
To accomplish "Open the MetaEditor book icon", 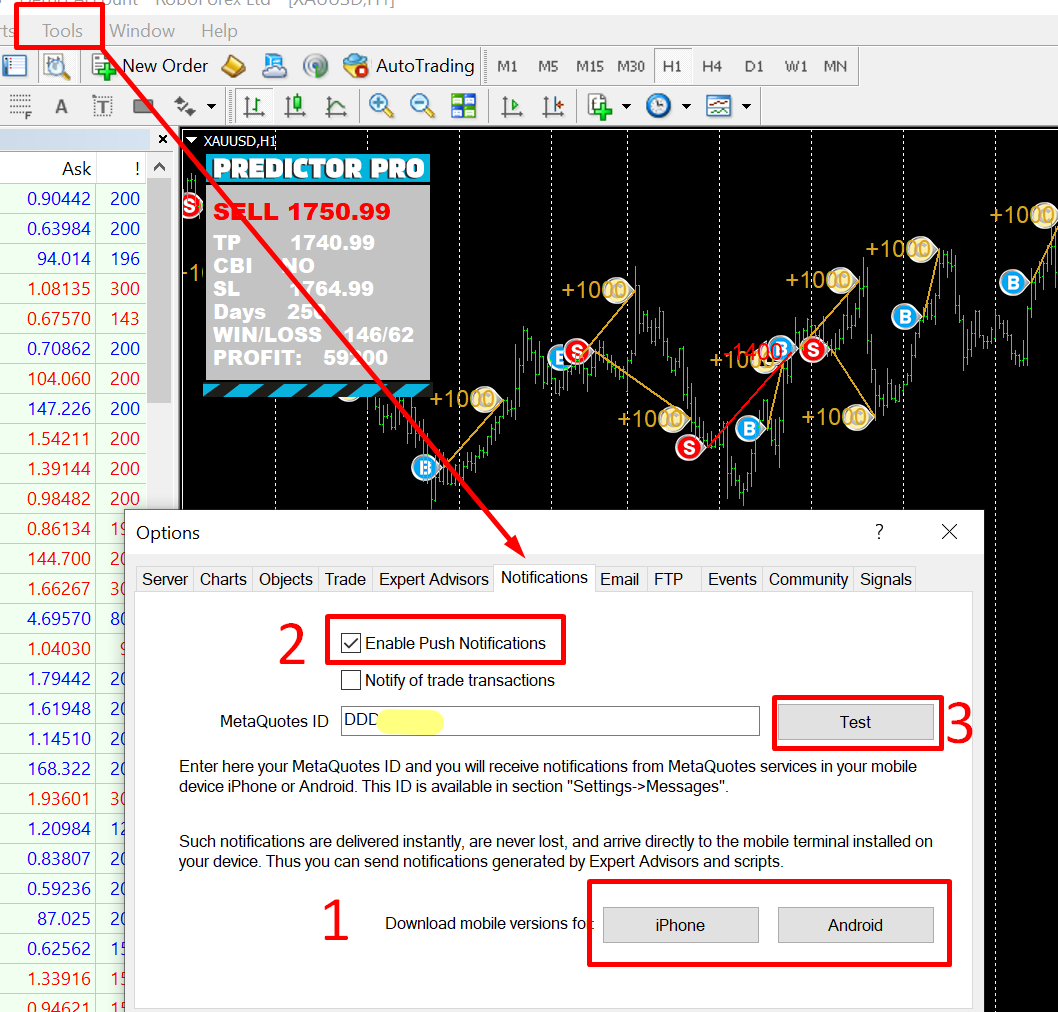I will [233, 66].
